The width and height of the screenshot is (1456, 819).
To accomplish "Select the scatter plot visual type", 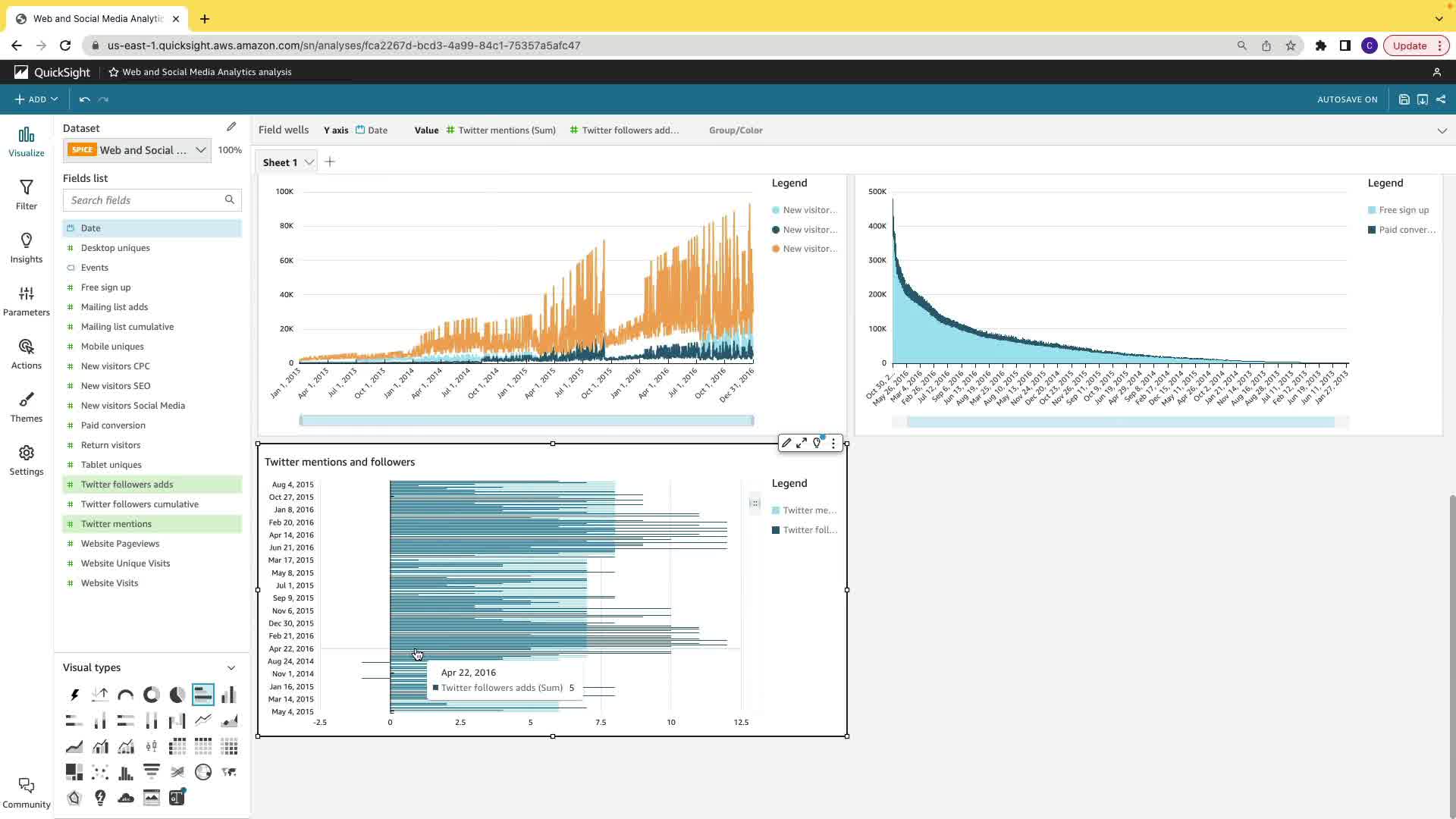I will (100, 772).
